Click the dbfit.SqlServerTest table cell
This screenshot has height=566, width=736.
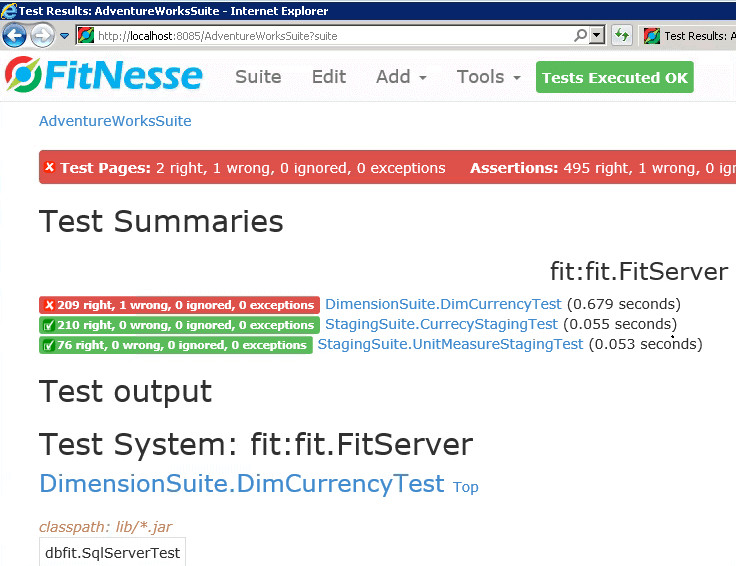112,552
